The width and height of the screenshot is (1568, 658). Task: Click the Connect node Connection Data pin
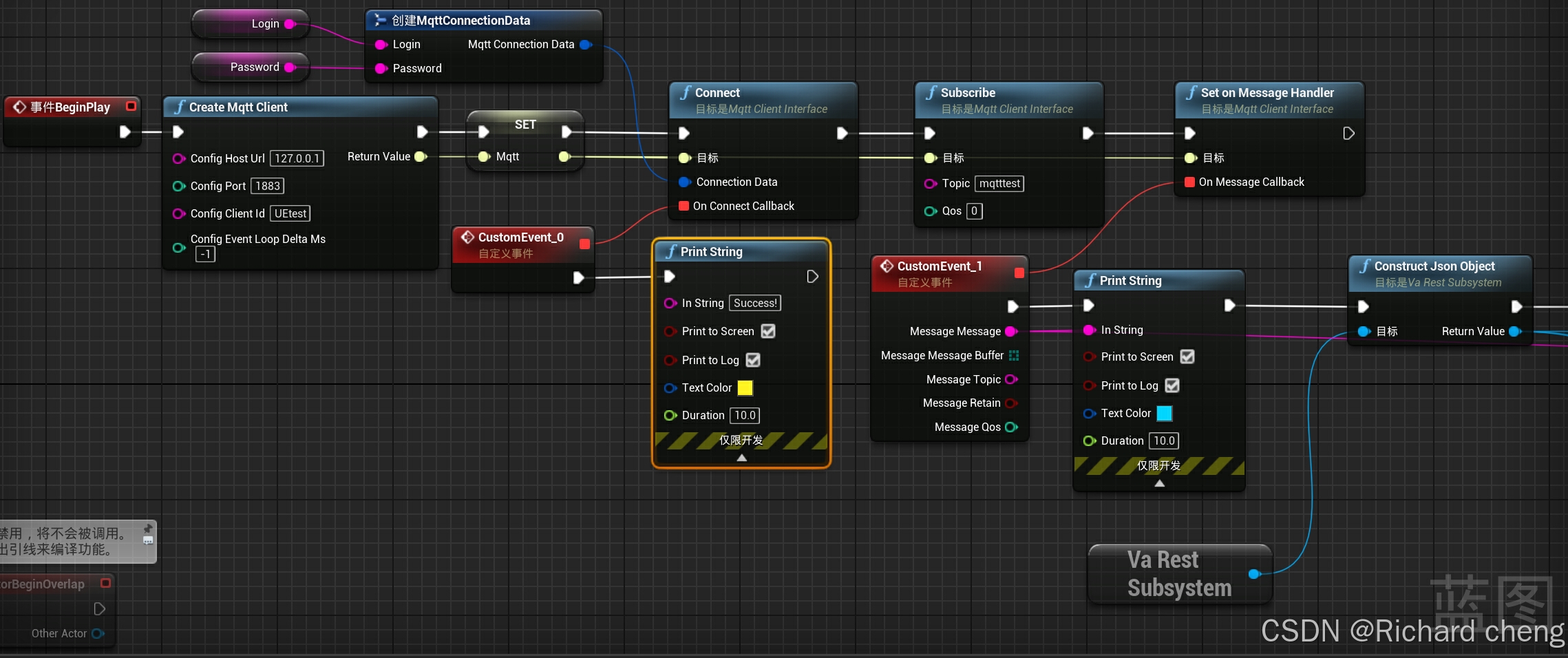click(685, 182)
